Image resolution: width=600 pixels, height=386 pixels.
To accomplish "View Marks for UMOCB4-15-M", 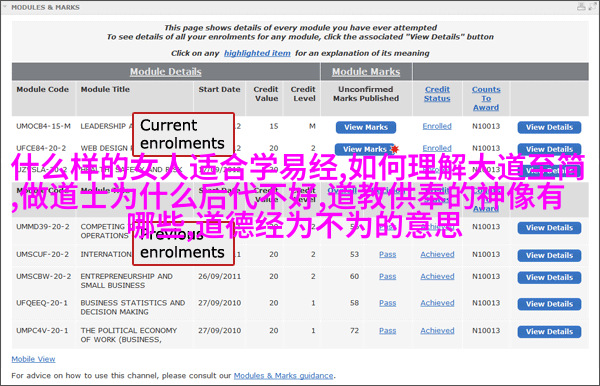I will (x=366, y=127).
